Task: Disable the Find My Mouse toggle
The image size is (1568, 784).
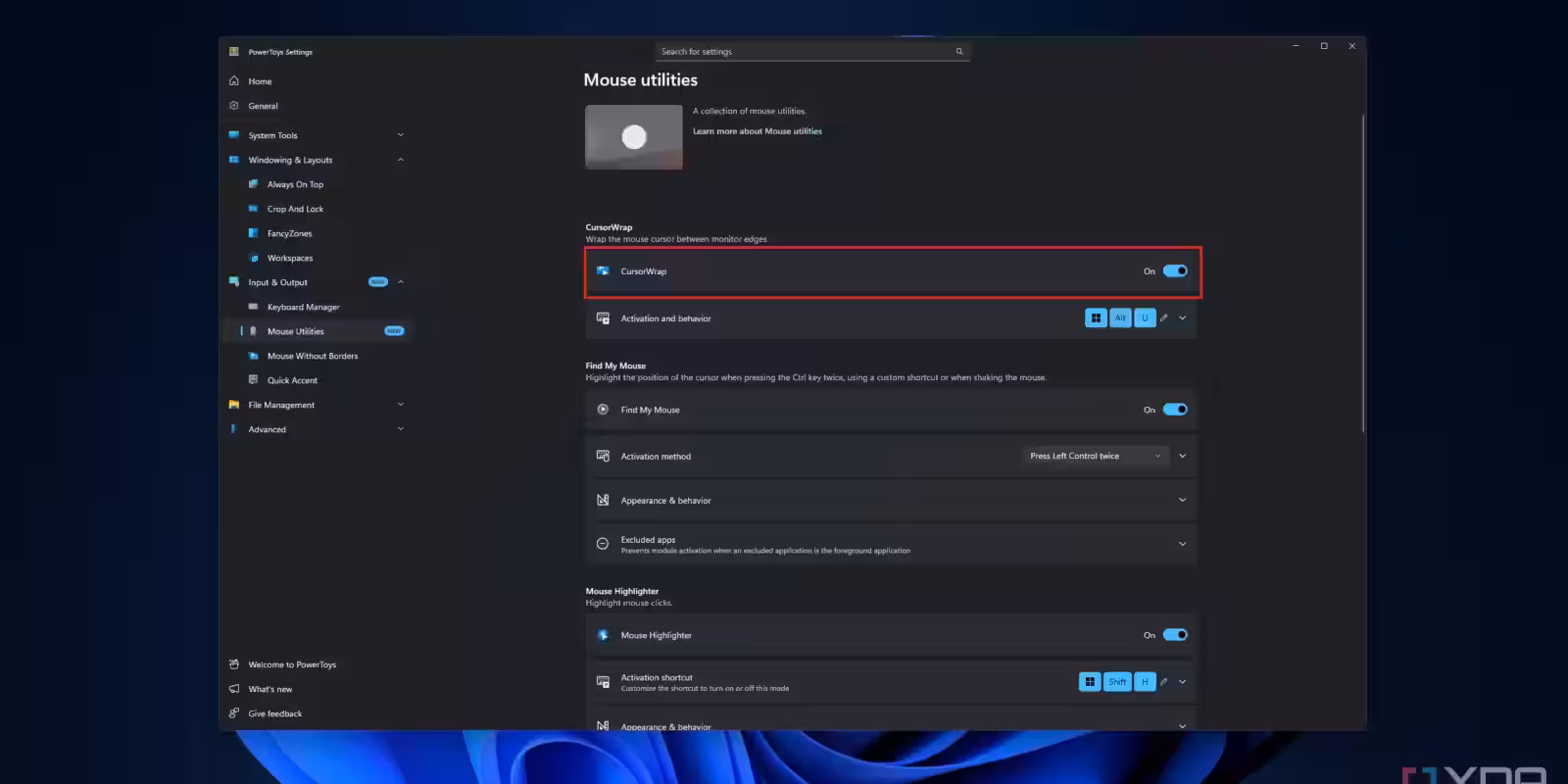Action: pyautogui.click(x=1175, y=410)
